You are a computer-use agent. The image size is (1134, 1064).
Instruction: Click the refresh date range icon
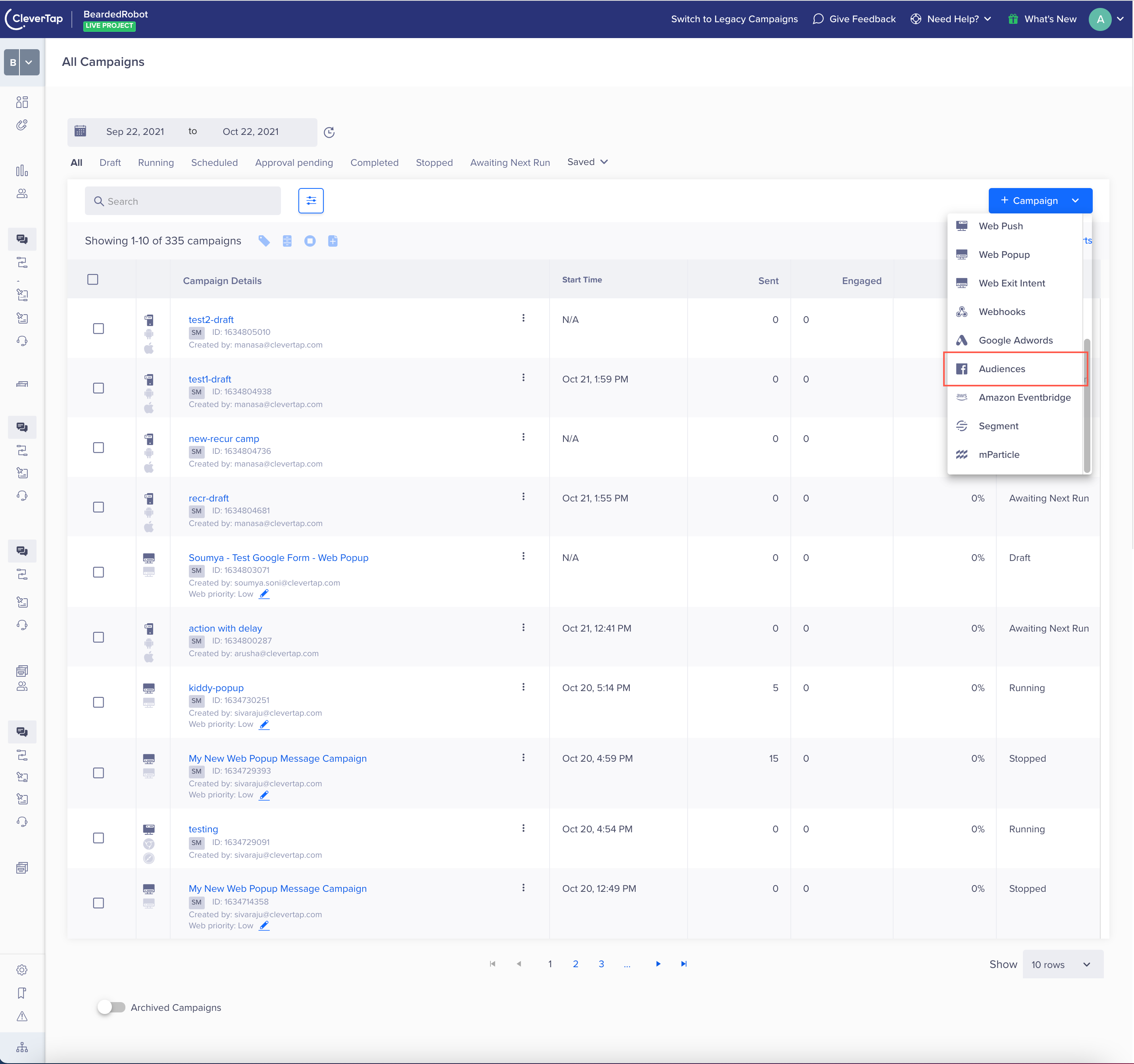pyautogui.click(x=329, y=132)
